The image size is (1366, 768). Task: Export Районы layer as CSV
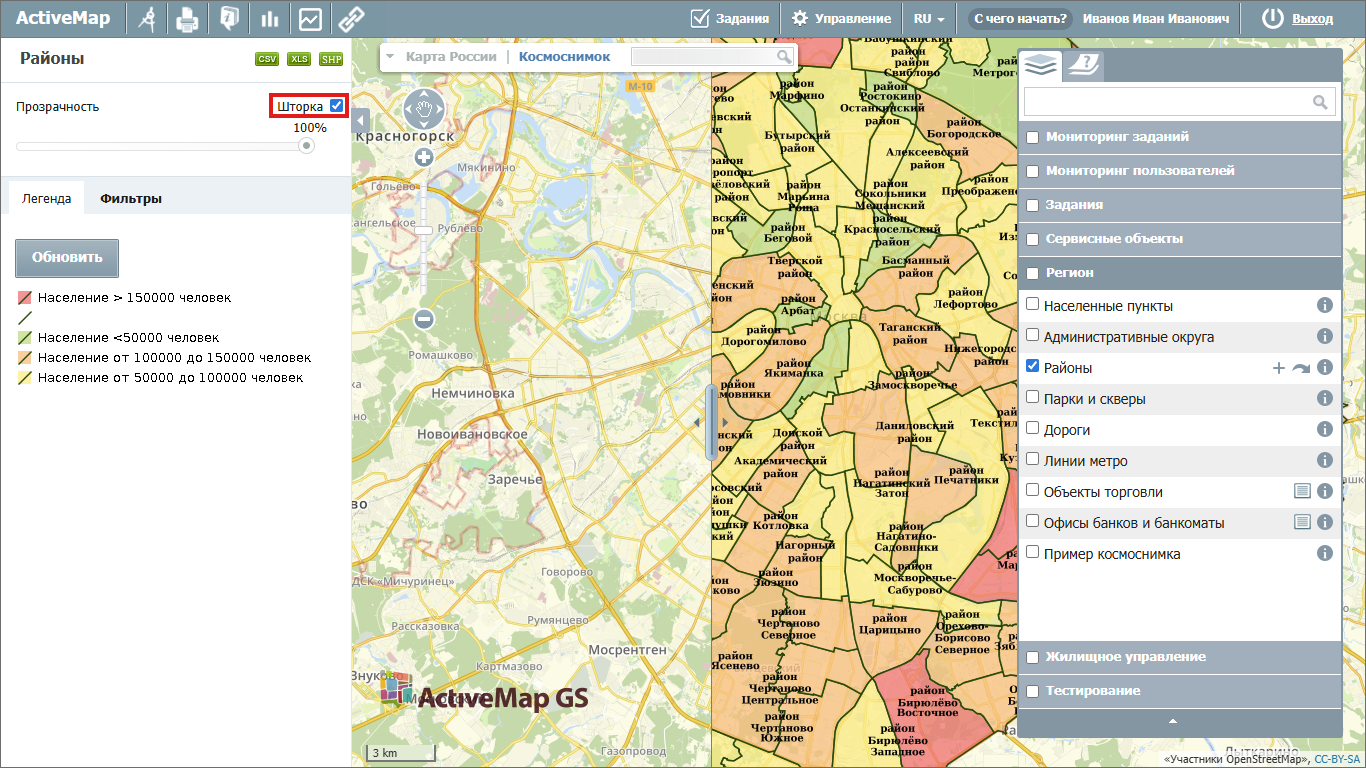[x=267, y=59]
